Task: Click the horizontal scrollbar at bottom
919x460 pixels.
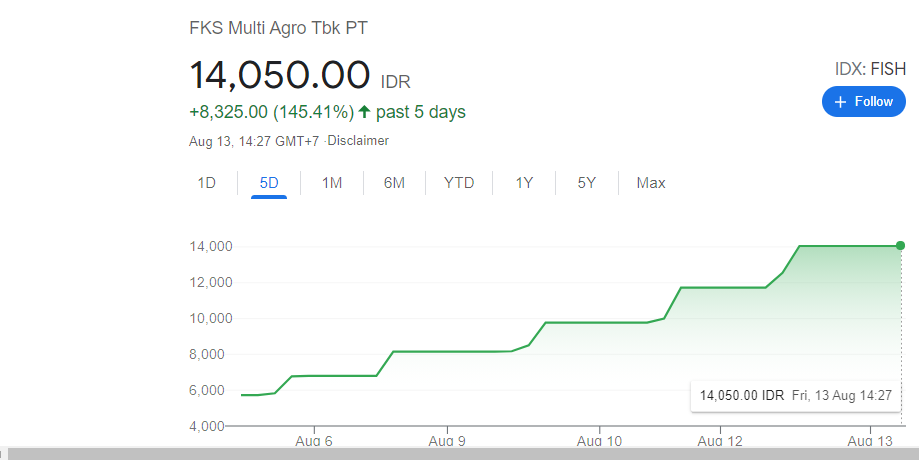Action: click(460, 454)
